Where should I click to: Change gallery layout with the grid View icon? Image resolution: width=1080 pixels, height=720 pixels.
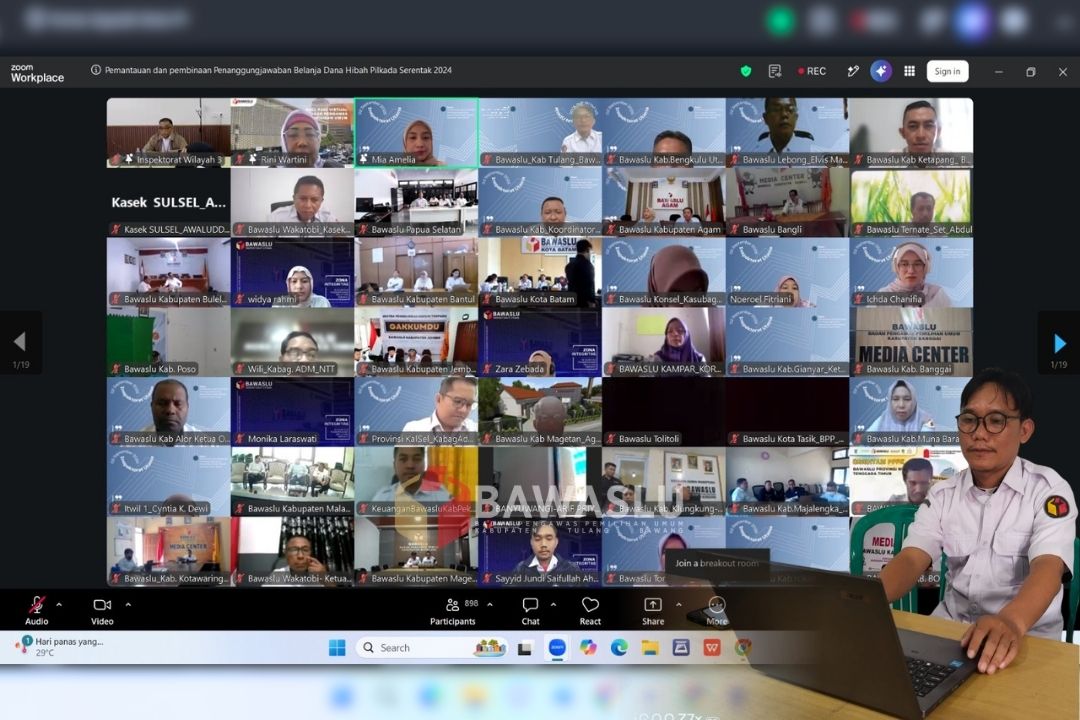pos(909,71)
